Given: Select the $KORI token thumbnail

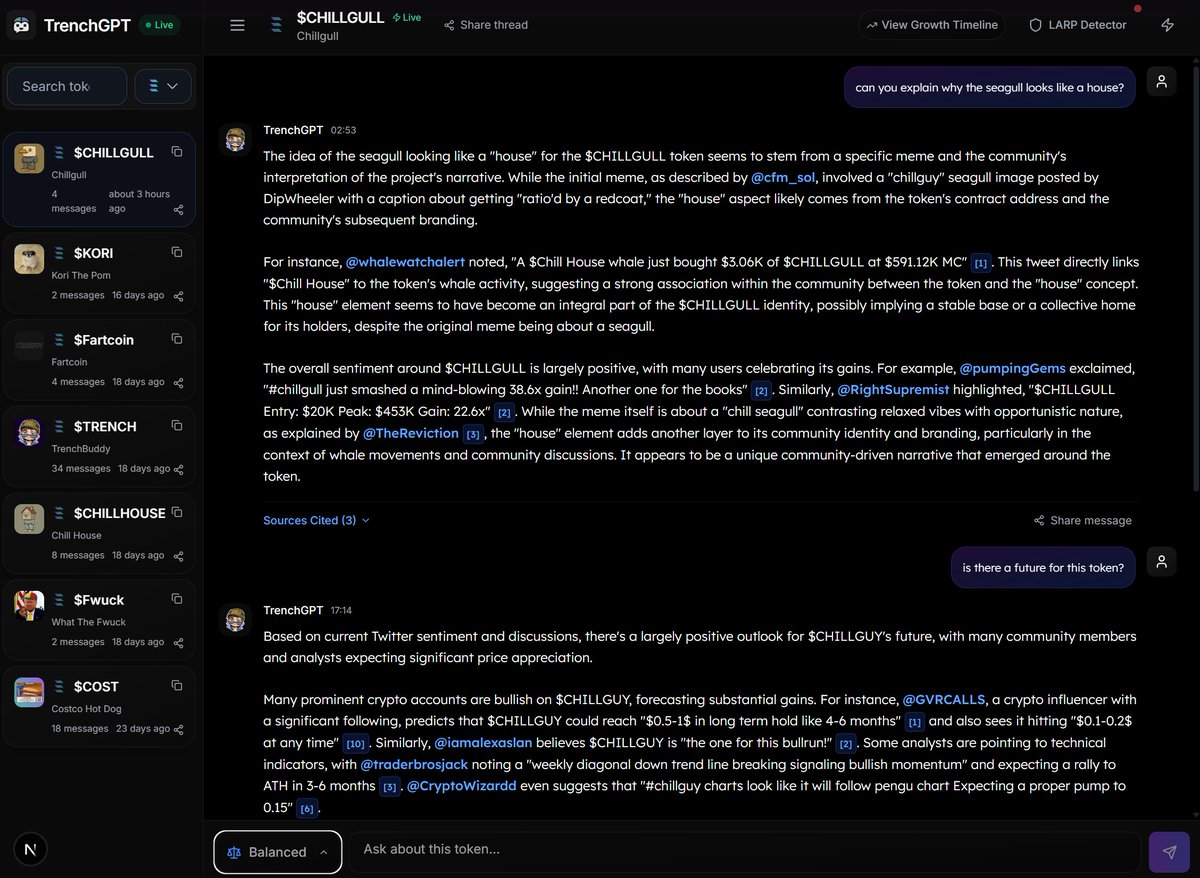Looking at the screenshot, I should pos(29,259).
